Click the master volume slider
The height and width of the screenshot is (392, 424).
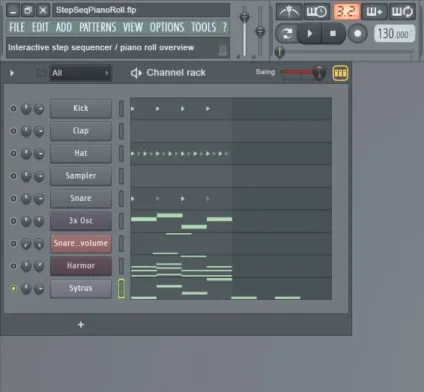tap(244, 17)
